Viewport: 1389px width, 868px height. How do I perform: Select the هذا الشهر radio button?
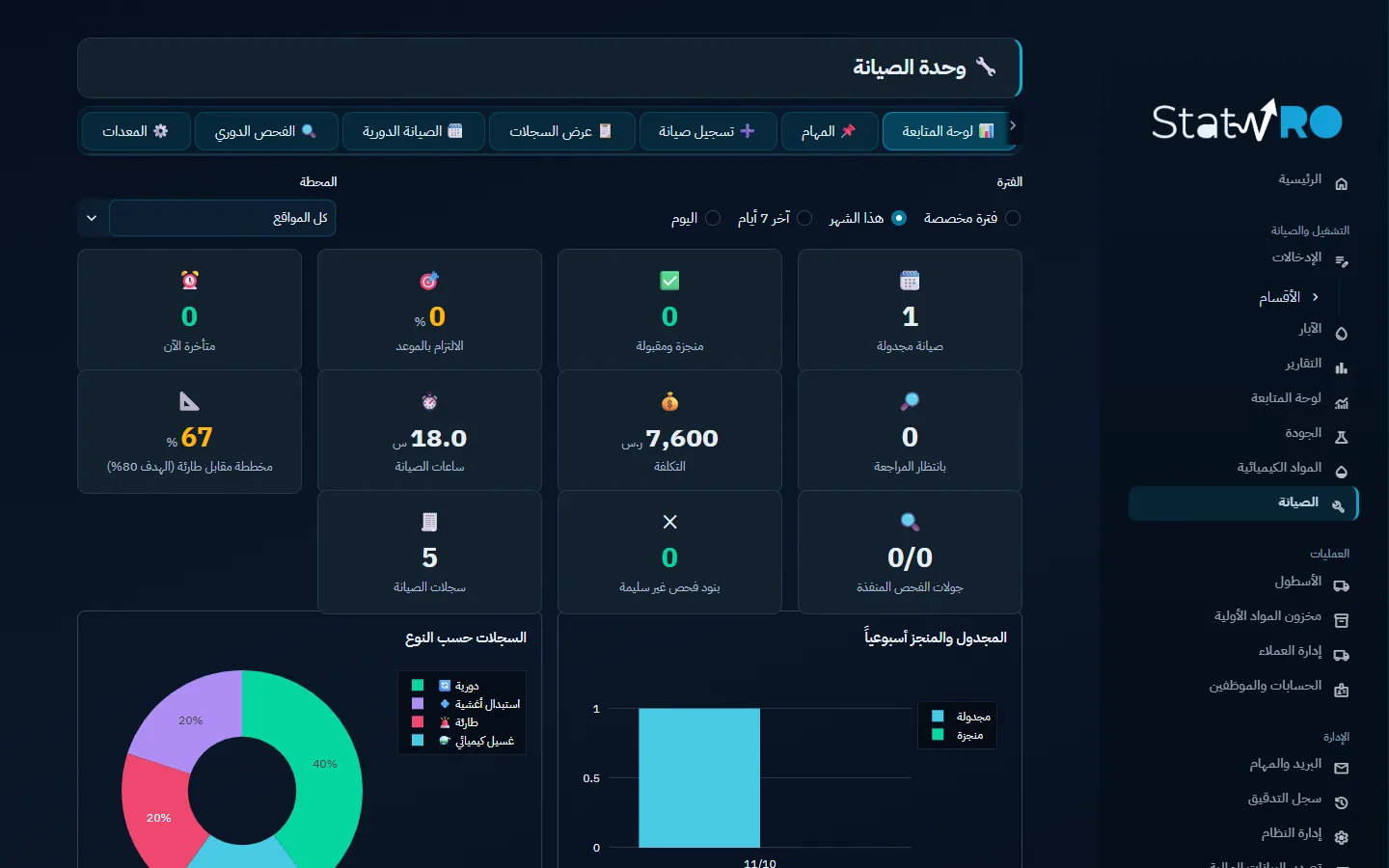(899, 218)
